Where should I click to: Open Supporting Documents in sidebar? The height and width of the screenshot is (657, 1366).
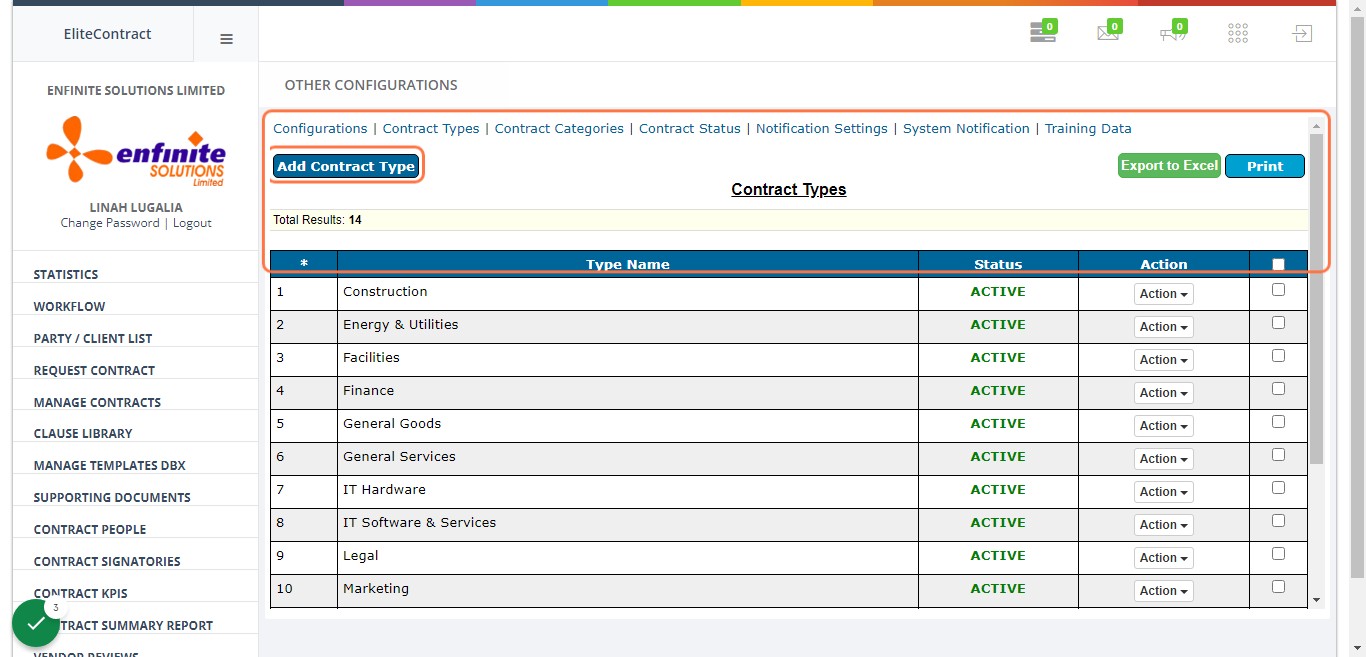point(112,498)
